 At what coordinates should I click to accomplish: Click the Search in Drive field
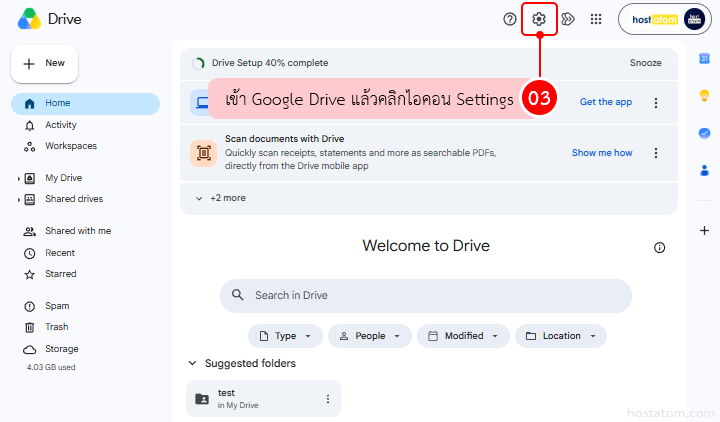click(426, 296)
